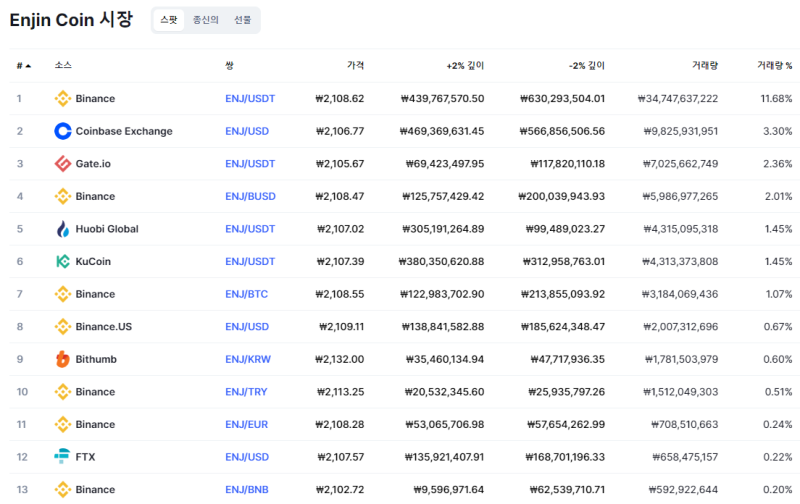
Task: Switch to the 종신의 tab
Action: pos(206,20)
